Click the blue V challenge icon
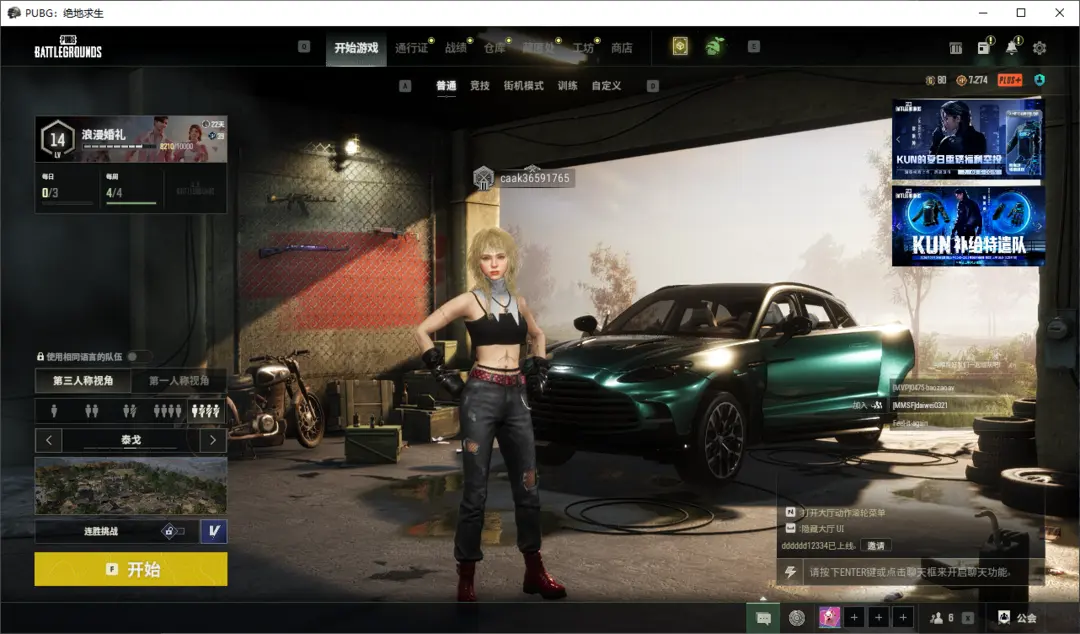 214,531
